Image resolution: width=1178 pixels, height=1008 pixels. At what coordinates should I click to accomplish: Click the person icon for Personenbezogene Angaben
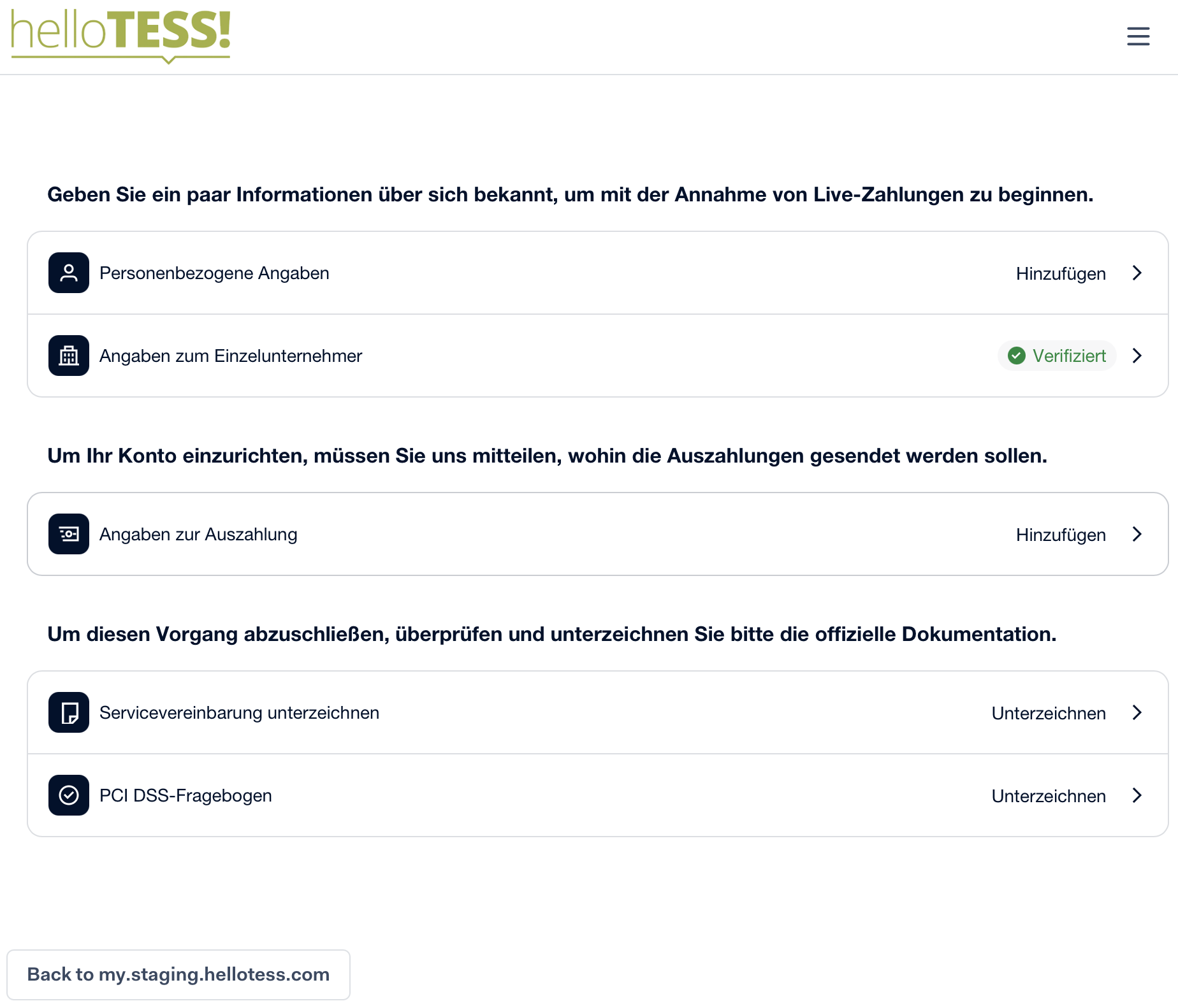click(x=69, y=273)
